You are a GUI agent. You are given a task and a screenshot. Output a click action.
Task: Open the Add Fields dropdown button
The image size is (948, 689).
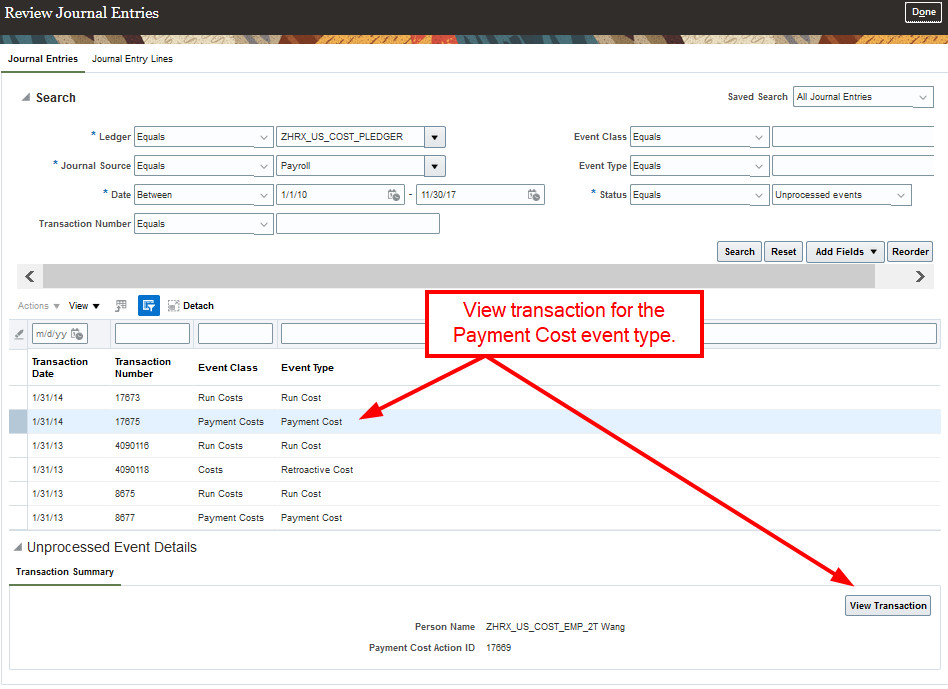(x=845, y=251)
